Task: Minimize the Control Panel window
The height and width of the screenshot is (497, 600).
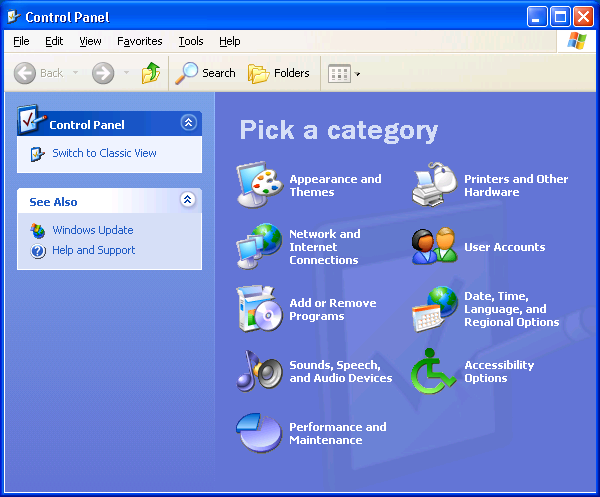Action: (x=536, y=17)
